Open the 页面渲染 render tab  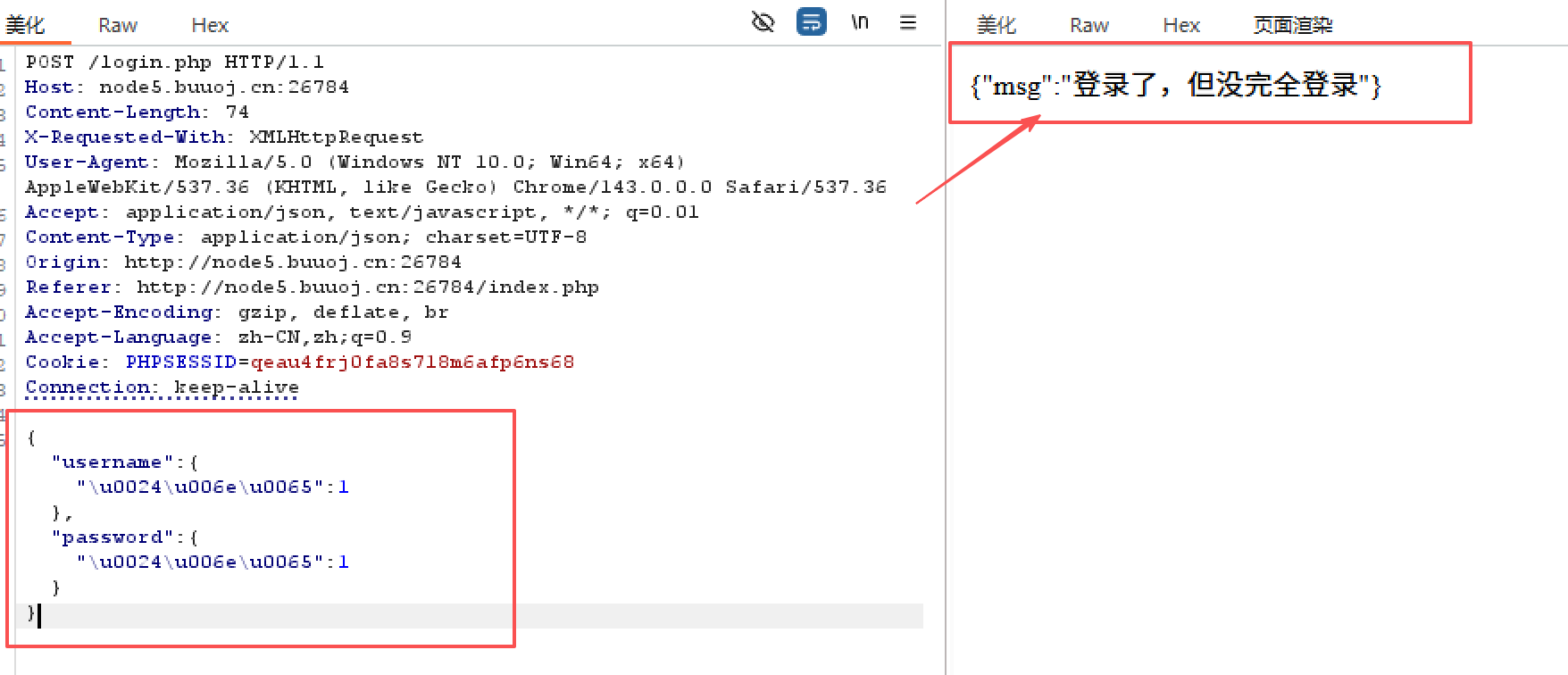coord(1293,25)
